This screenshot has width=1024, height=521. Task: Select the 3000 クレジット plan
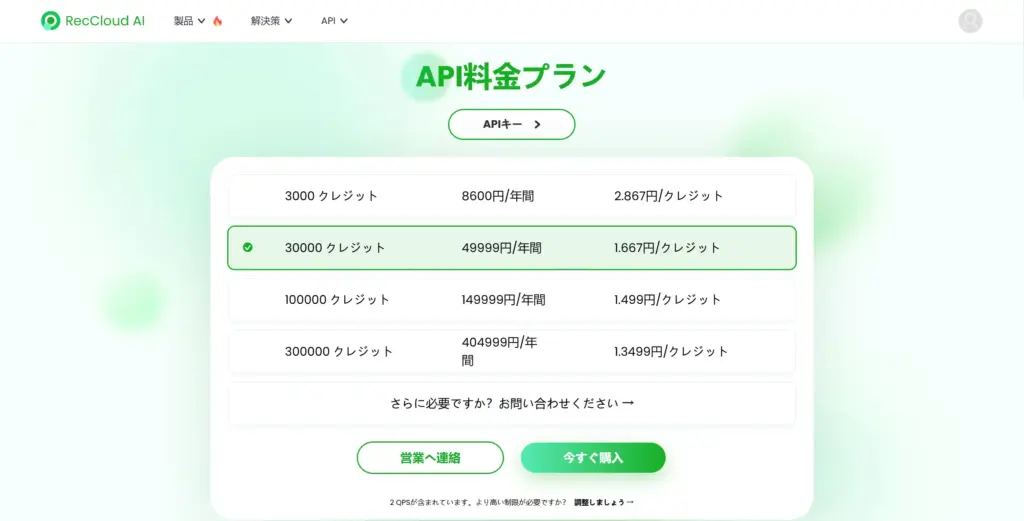tap(512, 196)
